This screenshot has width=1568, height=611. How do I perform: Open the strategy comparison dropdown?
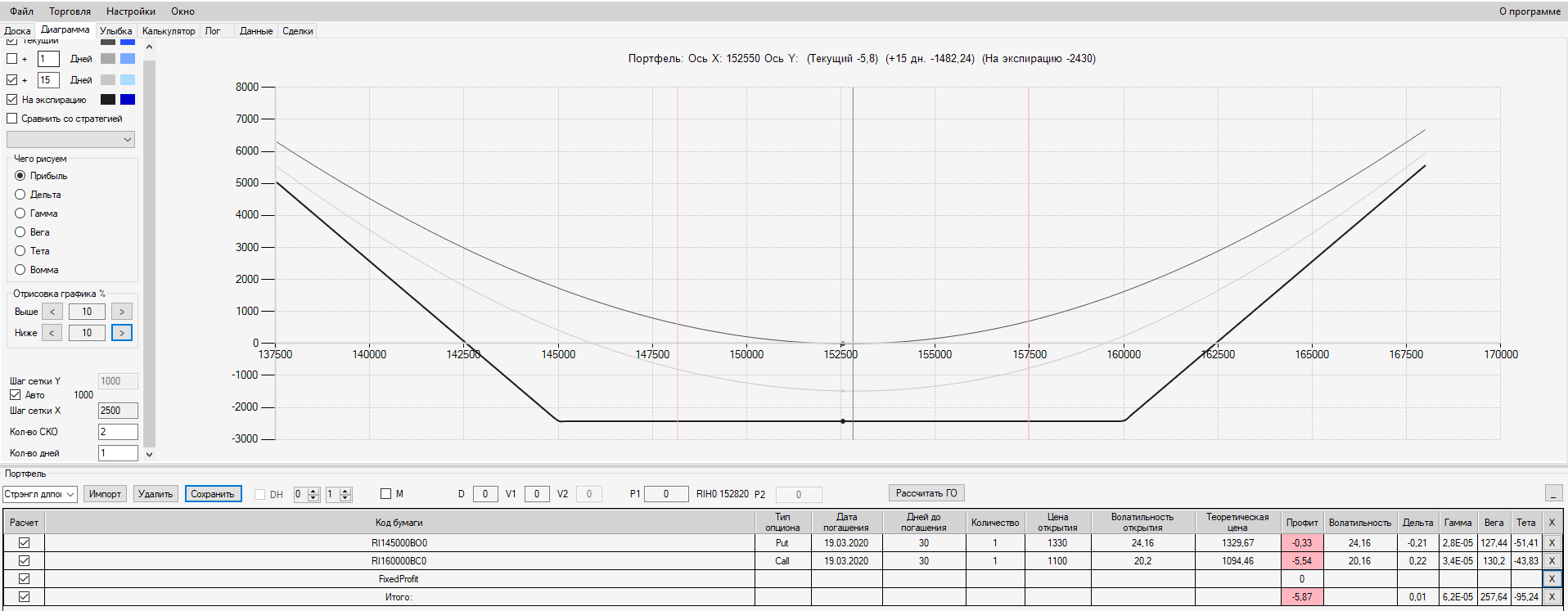pos(70,140)
